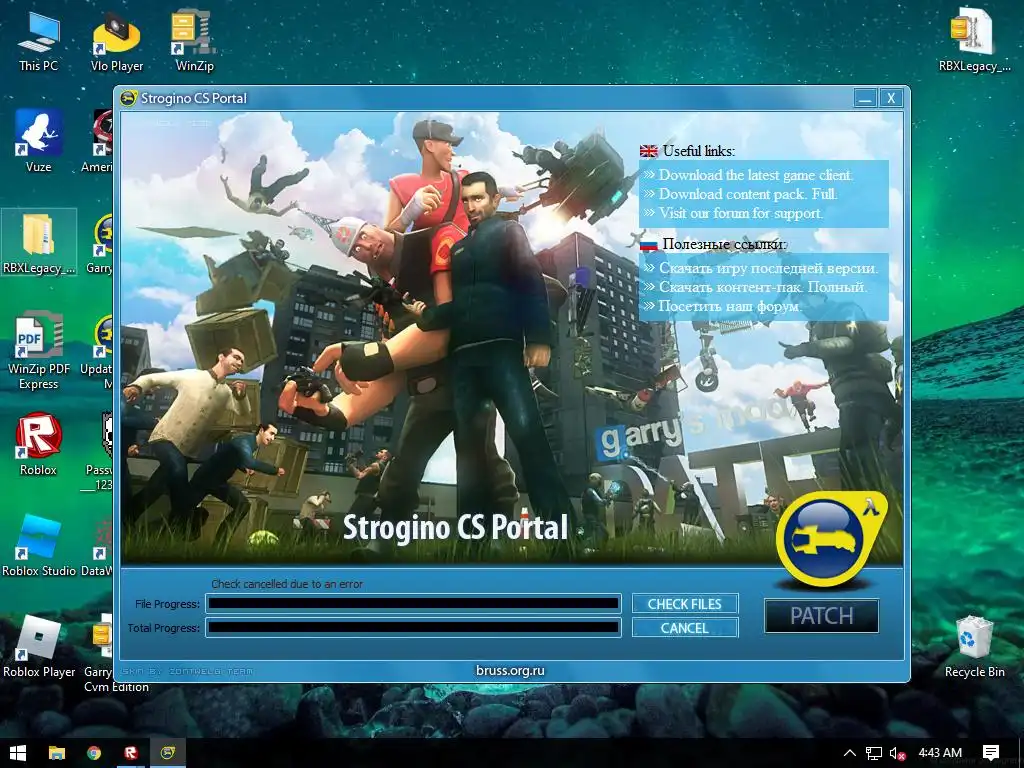This screenshot has width=1024, height=768.
Task: Click the Total Progress bar
Action: point(413,628)
